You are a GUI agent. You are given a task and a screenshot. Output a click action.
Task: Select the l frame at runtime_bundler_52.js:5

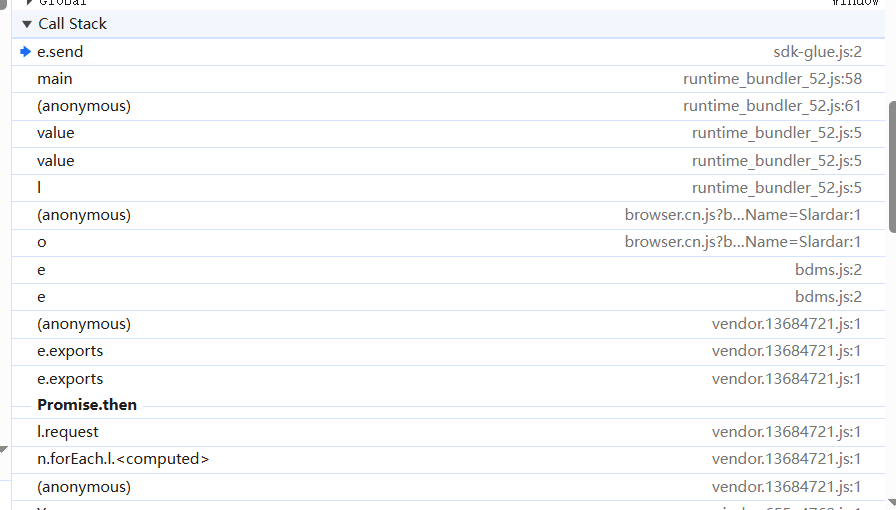pos(448,188)
